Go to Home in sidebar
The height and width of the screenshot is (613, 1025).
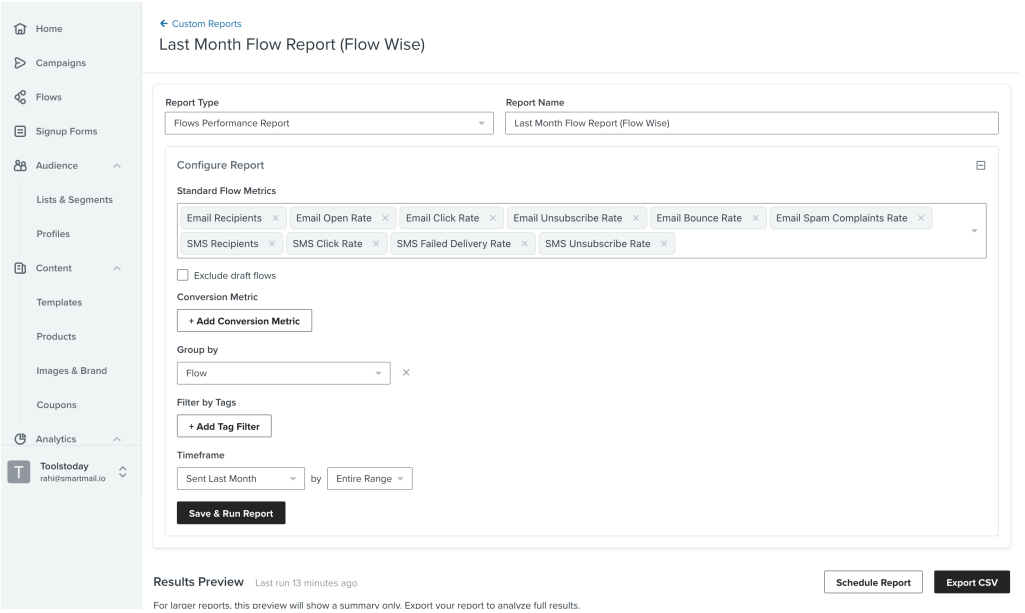point(49,29)
